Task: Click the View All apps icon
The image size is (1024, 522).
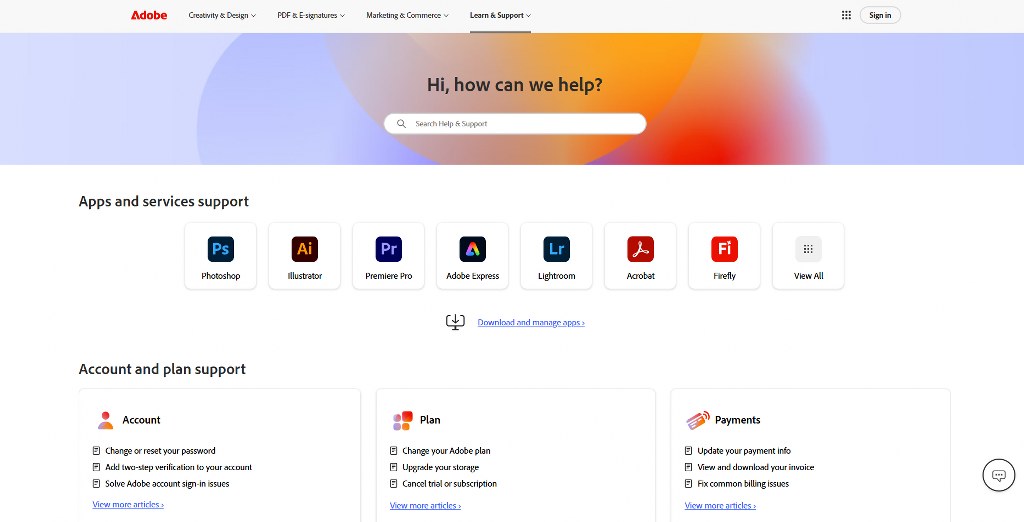Action: coord(808,249)
